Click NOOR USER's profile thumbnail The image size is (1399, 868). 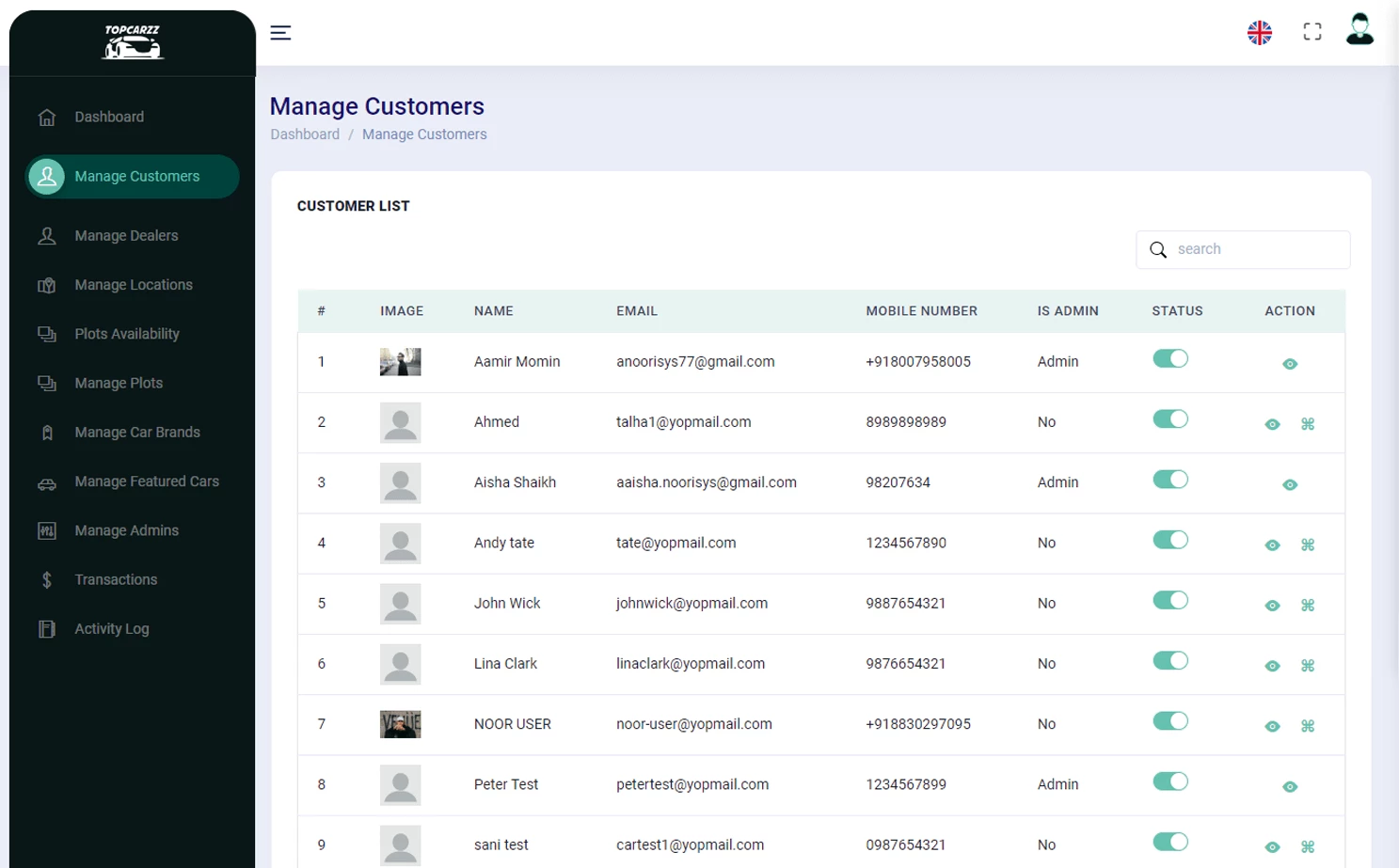[400, 724]
